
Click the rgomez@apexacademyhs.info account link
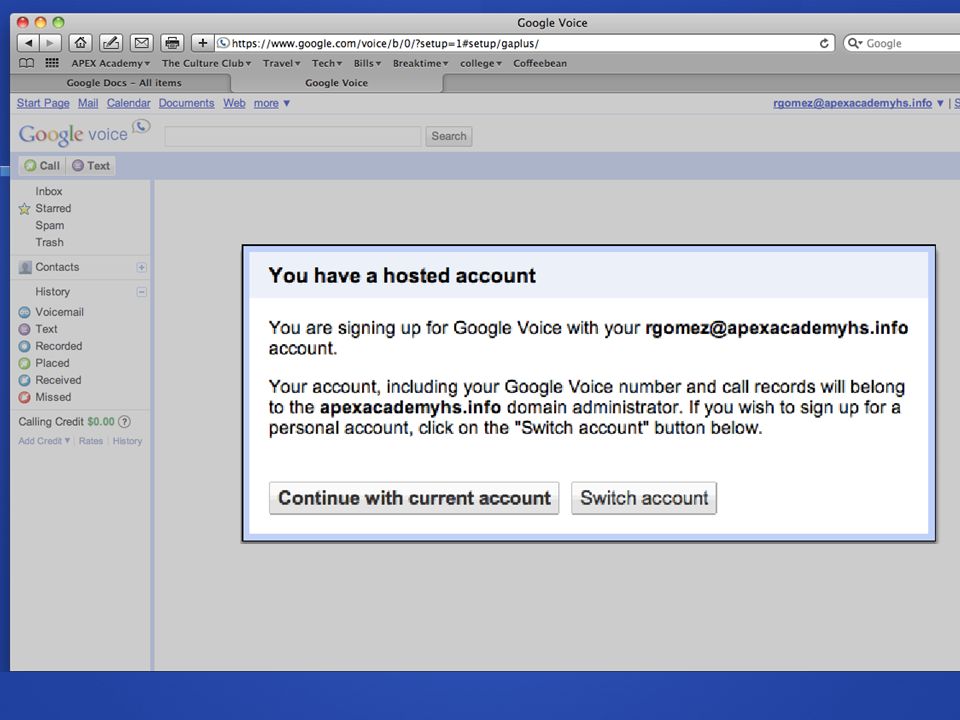[x=852, y=103]
